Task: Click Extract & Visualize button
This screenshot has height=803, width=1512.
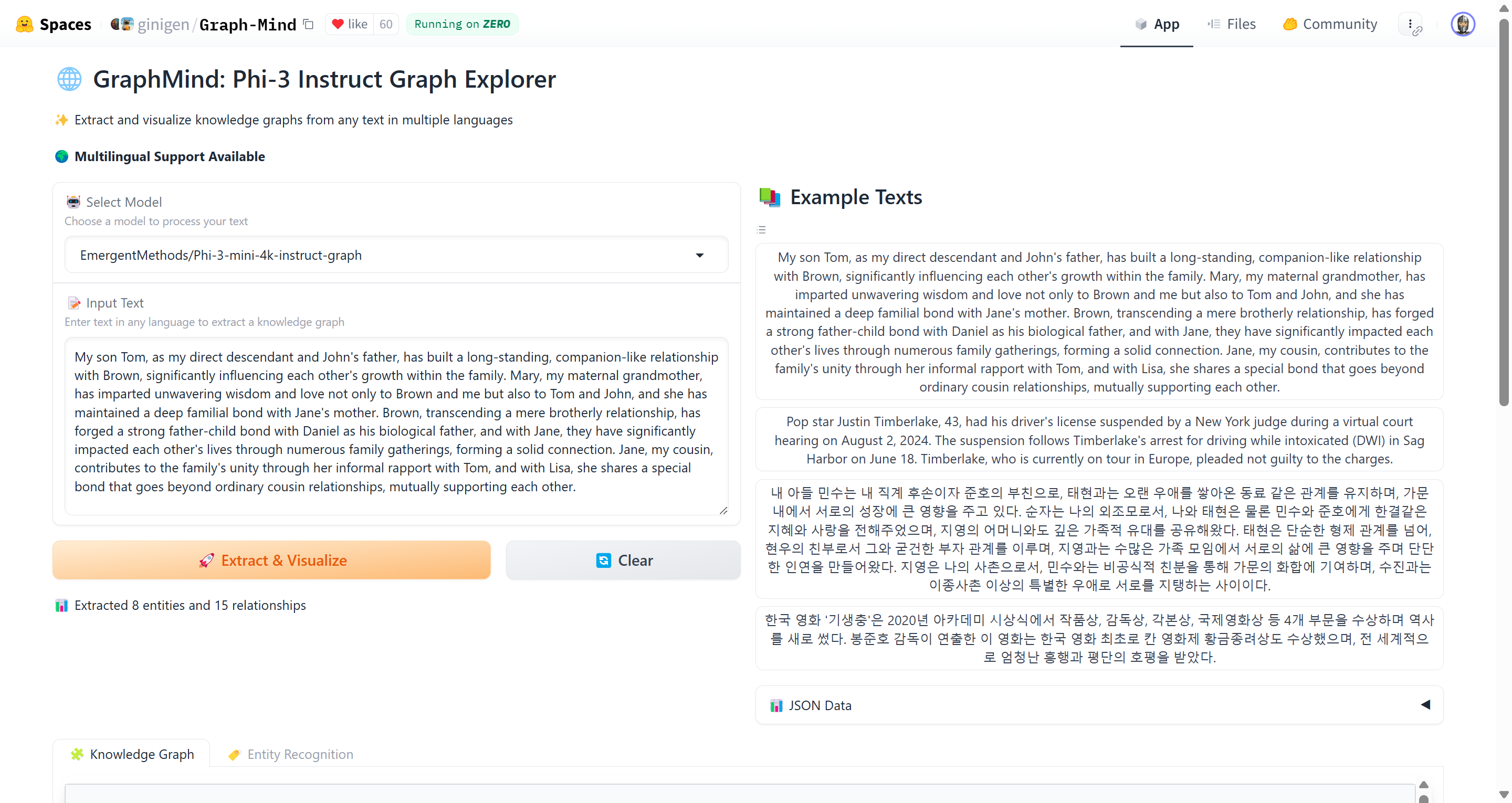Action: (x=272, y=560)
